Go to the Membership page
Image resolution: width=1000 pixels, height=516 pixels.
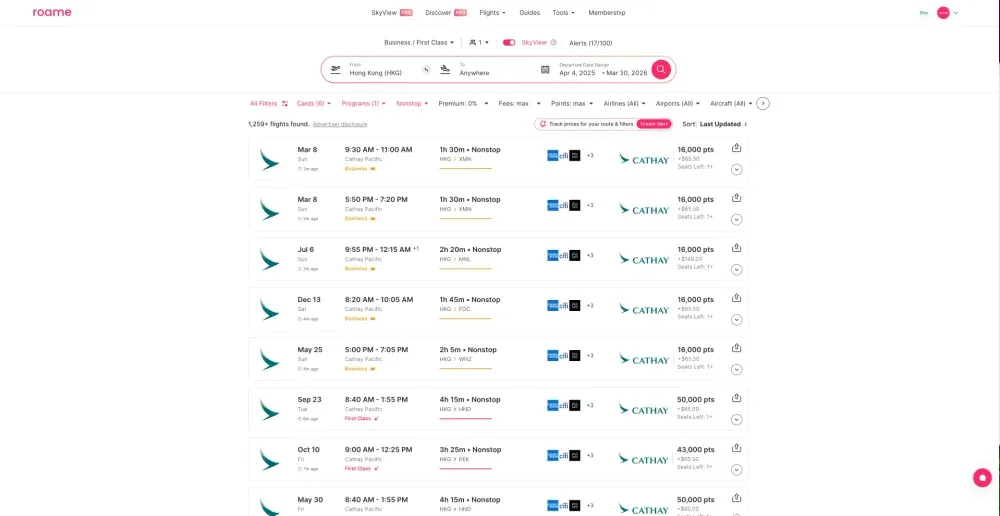tap(607, 13)
